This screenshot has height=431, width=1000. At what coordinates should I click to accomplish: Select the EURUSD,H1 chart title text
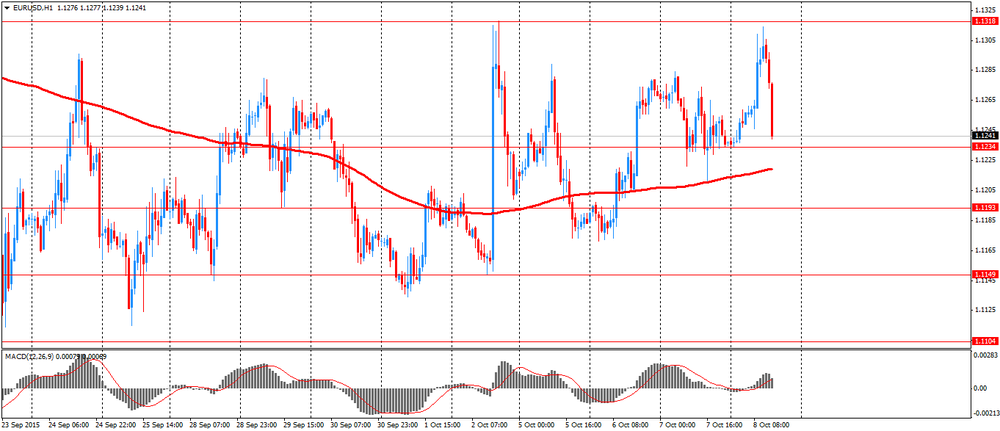(32, 8)
